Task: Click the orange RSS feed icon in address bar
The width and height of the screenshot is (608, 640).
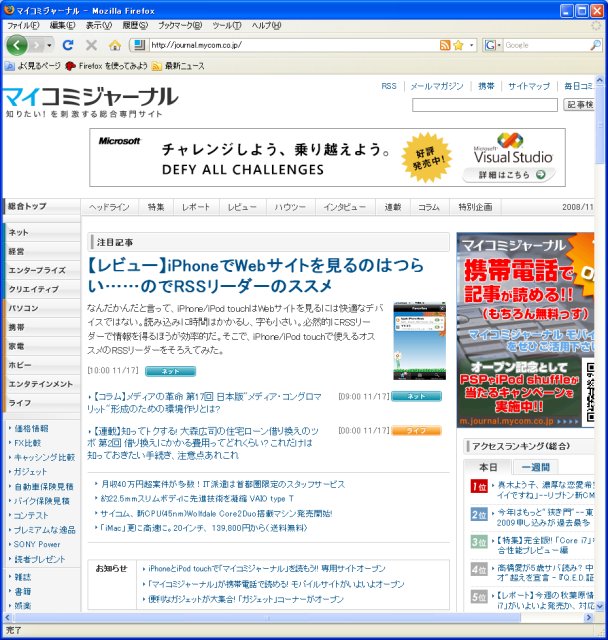Action: [445, 45]
